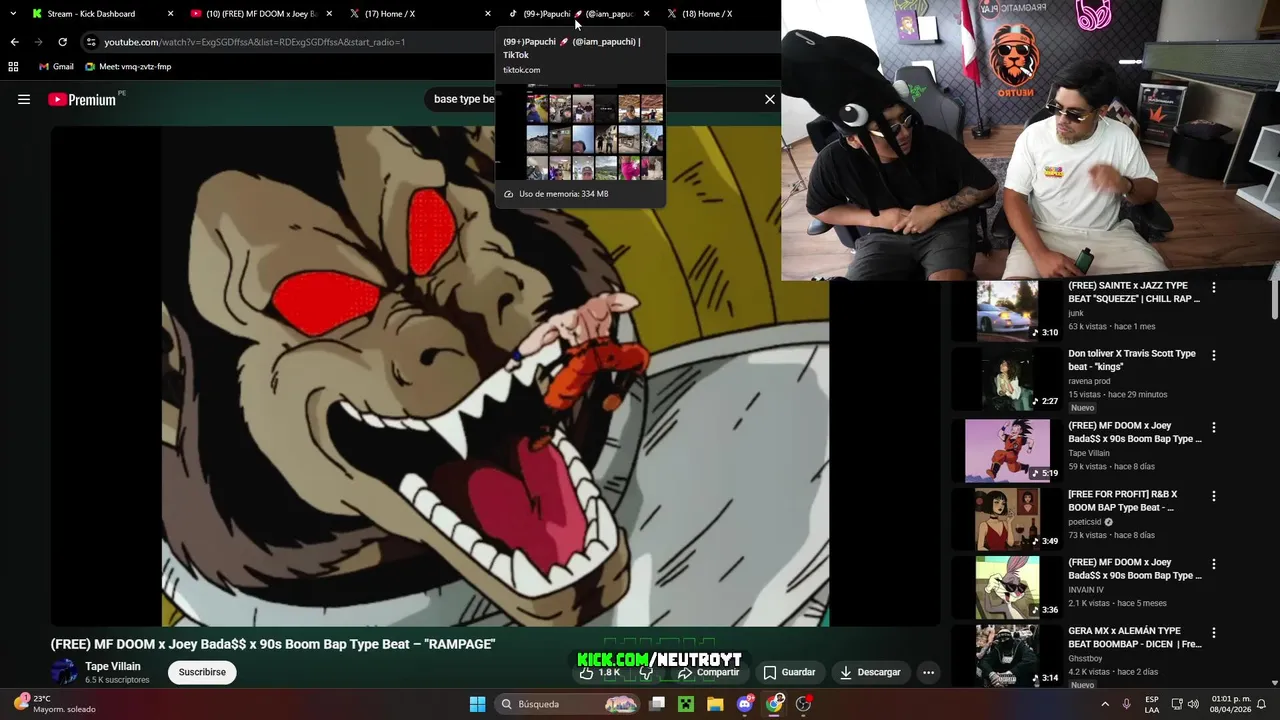Close the Stream - Kick Dashboard tab
This screenshot has height=720, width=1280.
coord(170,14)
